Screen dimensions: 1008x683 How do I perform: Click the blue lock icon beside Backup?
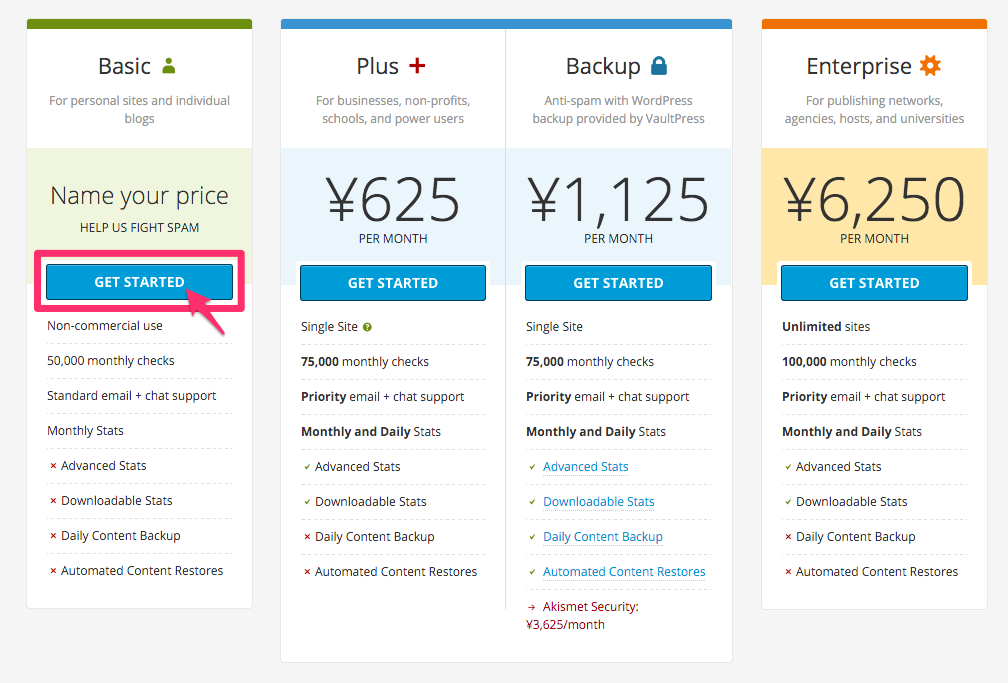pyautogui.click(x=659, y=66)
